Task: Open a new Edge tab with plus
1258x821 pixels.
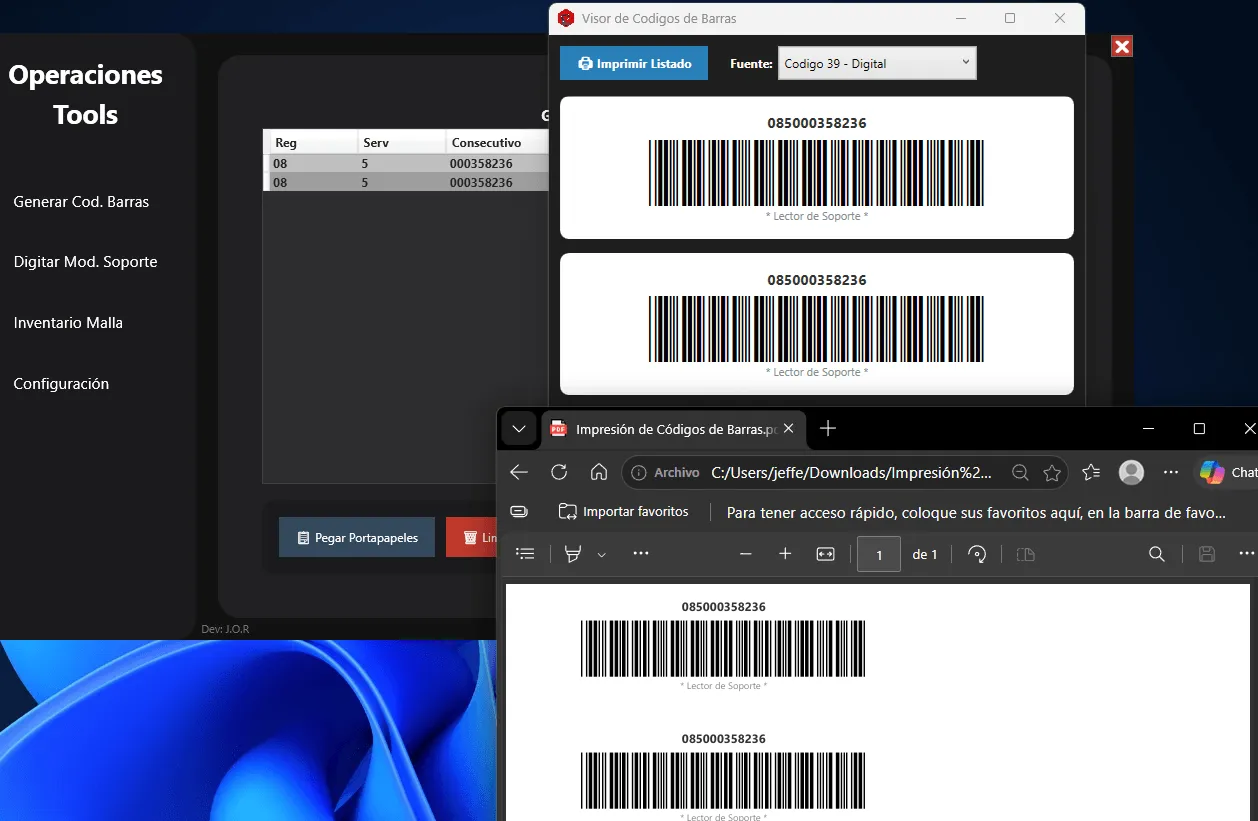Action: click(x=827, y=429)
